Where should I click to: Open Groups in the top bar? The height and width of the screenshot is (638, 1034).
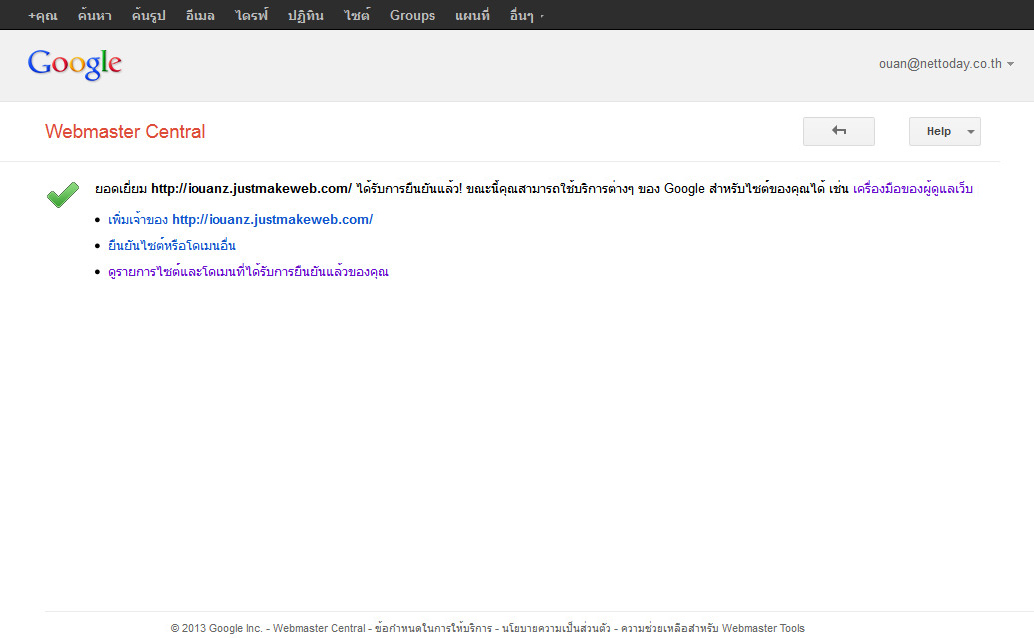412,15
